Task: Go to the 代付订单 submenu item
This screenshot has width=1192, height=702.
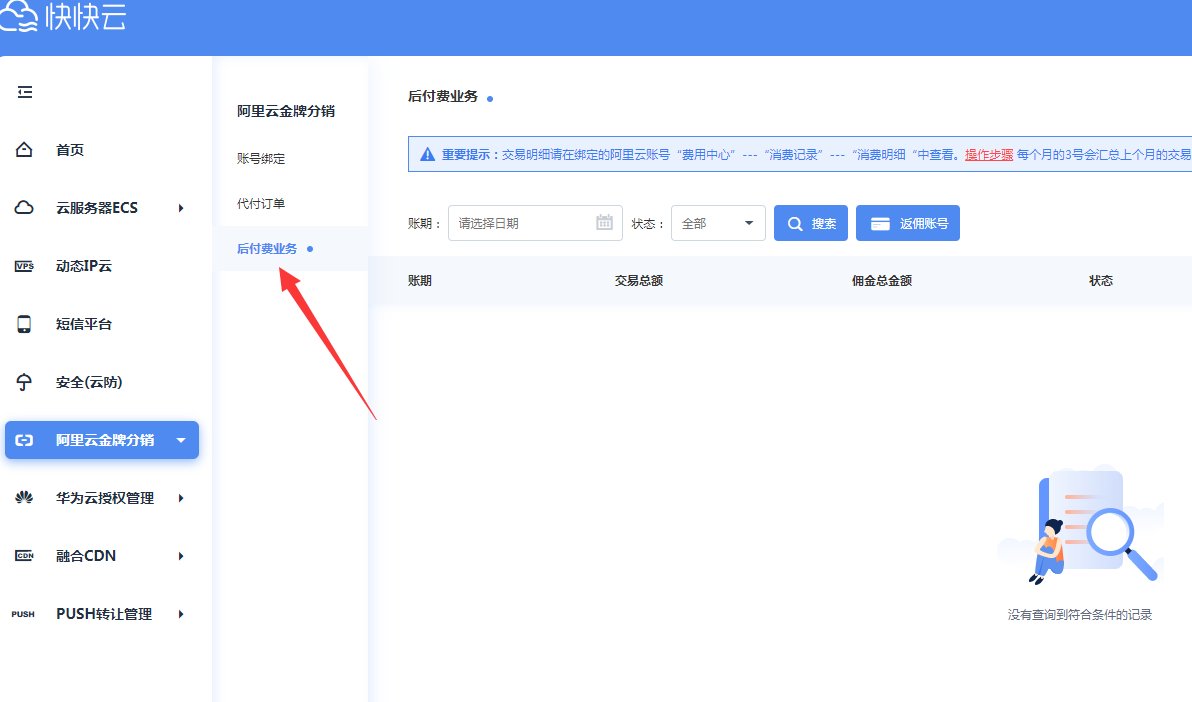Action: pos(261,204)
